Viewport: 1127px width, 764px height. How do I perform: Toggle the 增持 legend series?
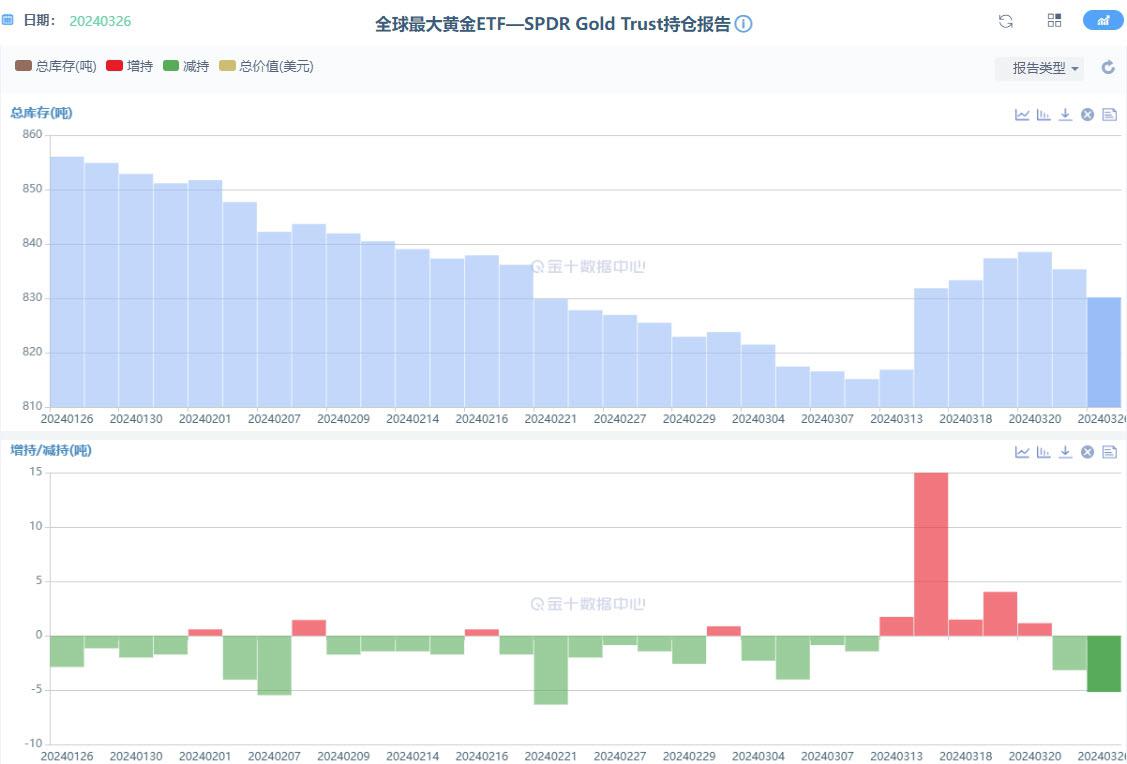point(131,65)
